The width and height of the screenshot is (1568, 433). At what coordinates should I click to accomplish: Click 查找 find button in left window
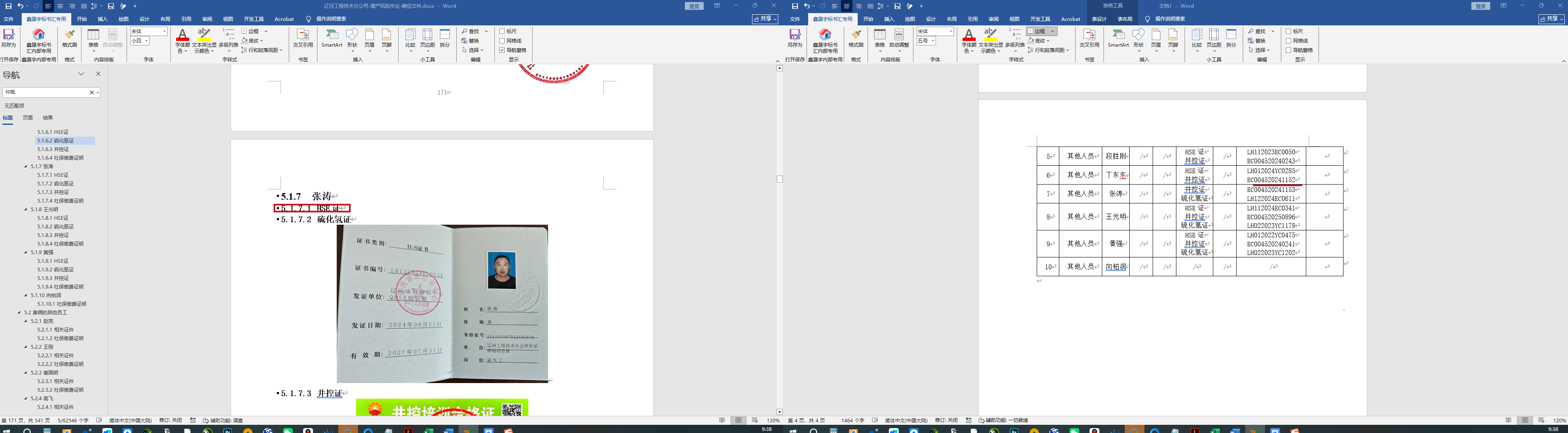tap(471, 31)
